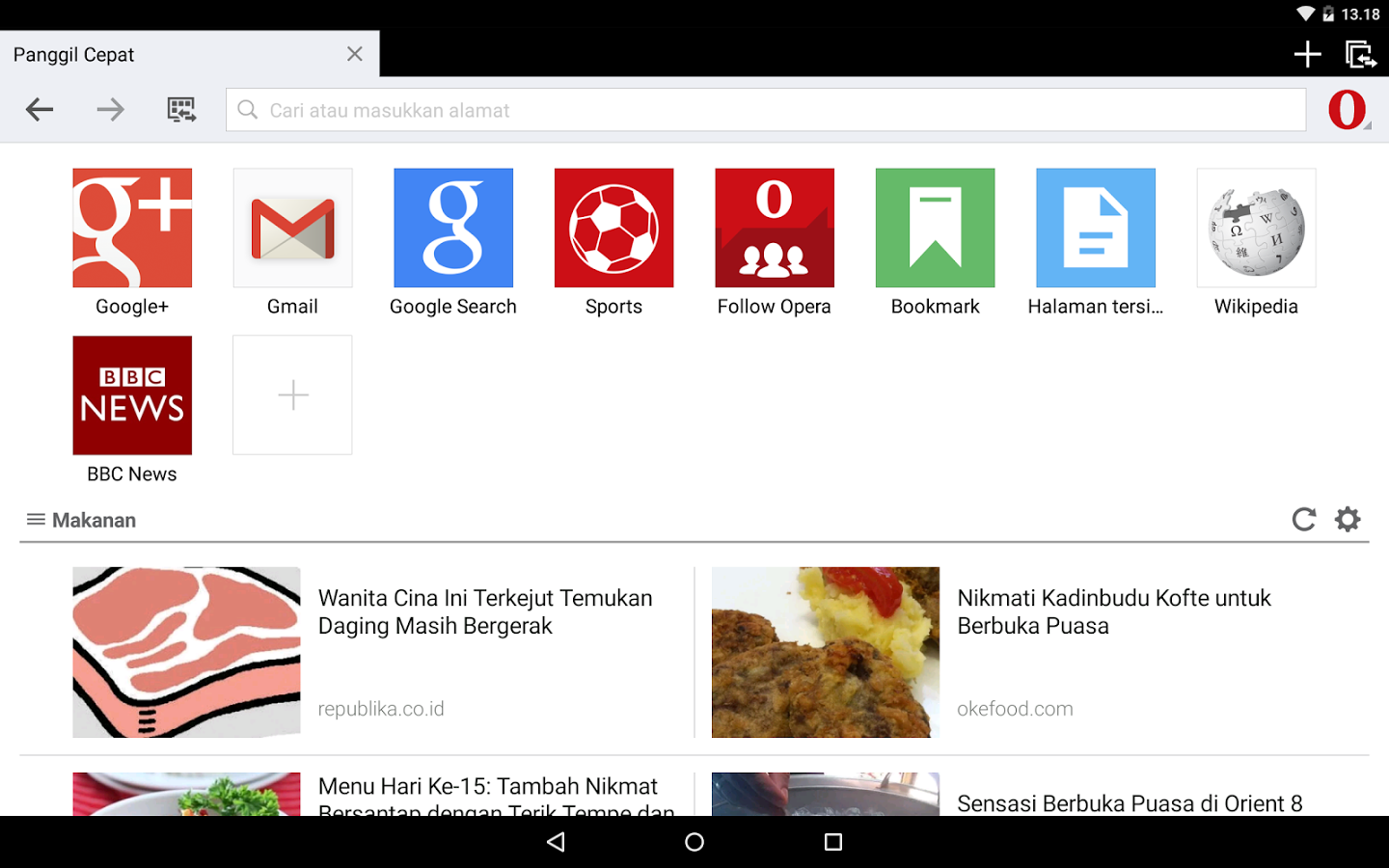This screenshot has width=1389, height=868.
Task: Open the Wikipedia speed dial
Action: [x=1256, y=228]
